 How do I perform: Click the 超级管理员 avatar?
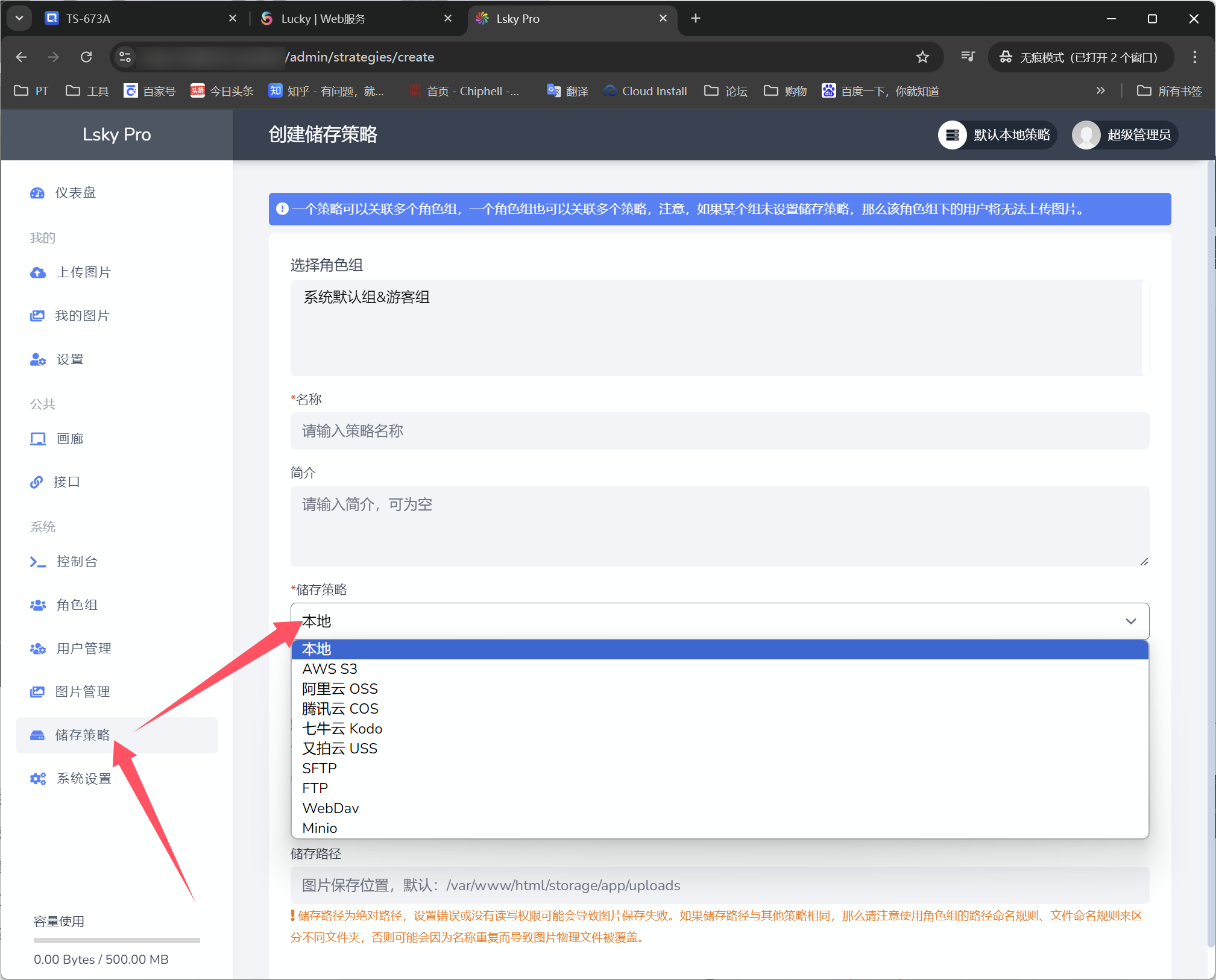1086,135
